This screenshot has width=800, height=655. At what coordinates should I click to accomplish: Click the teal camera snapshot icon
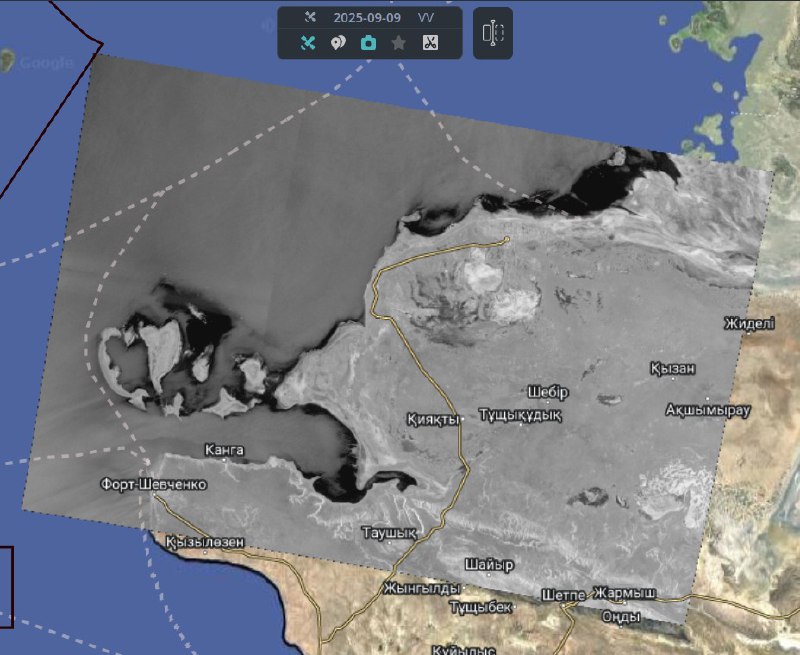coord(368,43)
